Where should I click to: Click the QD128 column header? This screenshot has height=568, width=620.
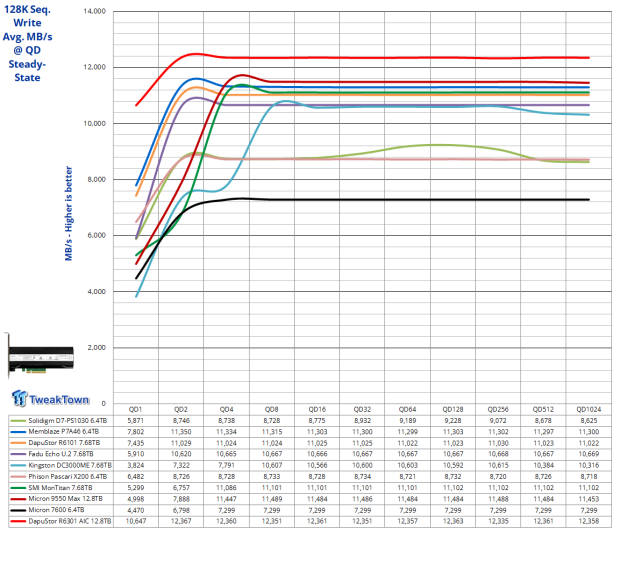[453, 411]
